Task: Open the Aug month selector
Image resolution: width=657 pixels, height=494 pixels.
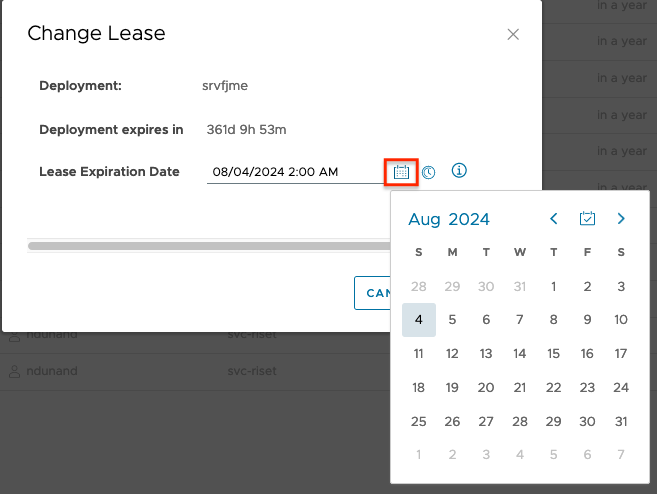Action: 424,220
